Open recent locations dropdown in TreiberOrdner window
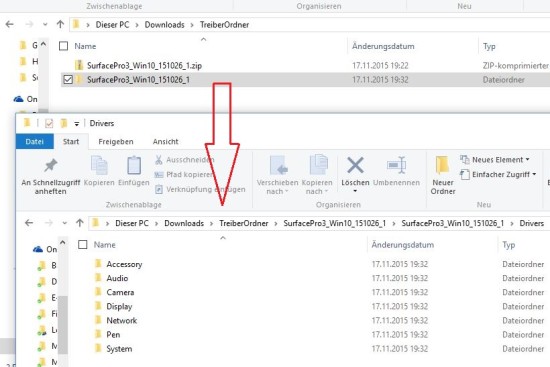Screen dimensions: 550x367 click(x=45, y=25)
